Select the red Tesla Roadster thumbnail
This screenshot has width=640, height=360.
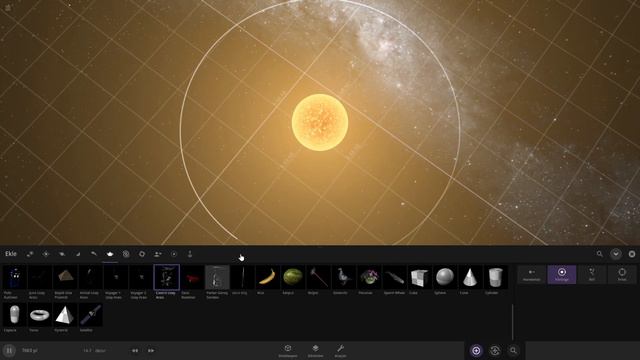click(x=191, y=277)
